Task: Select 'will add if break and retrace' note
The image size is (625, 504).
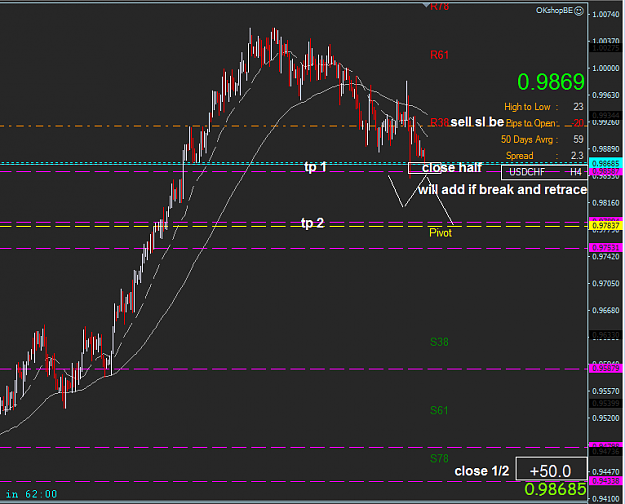Action: tap(502, 189)
